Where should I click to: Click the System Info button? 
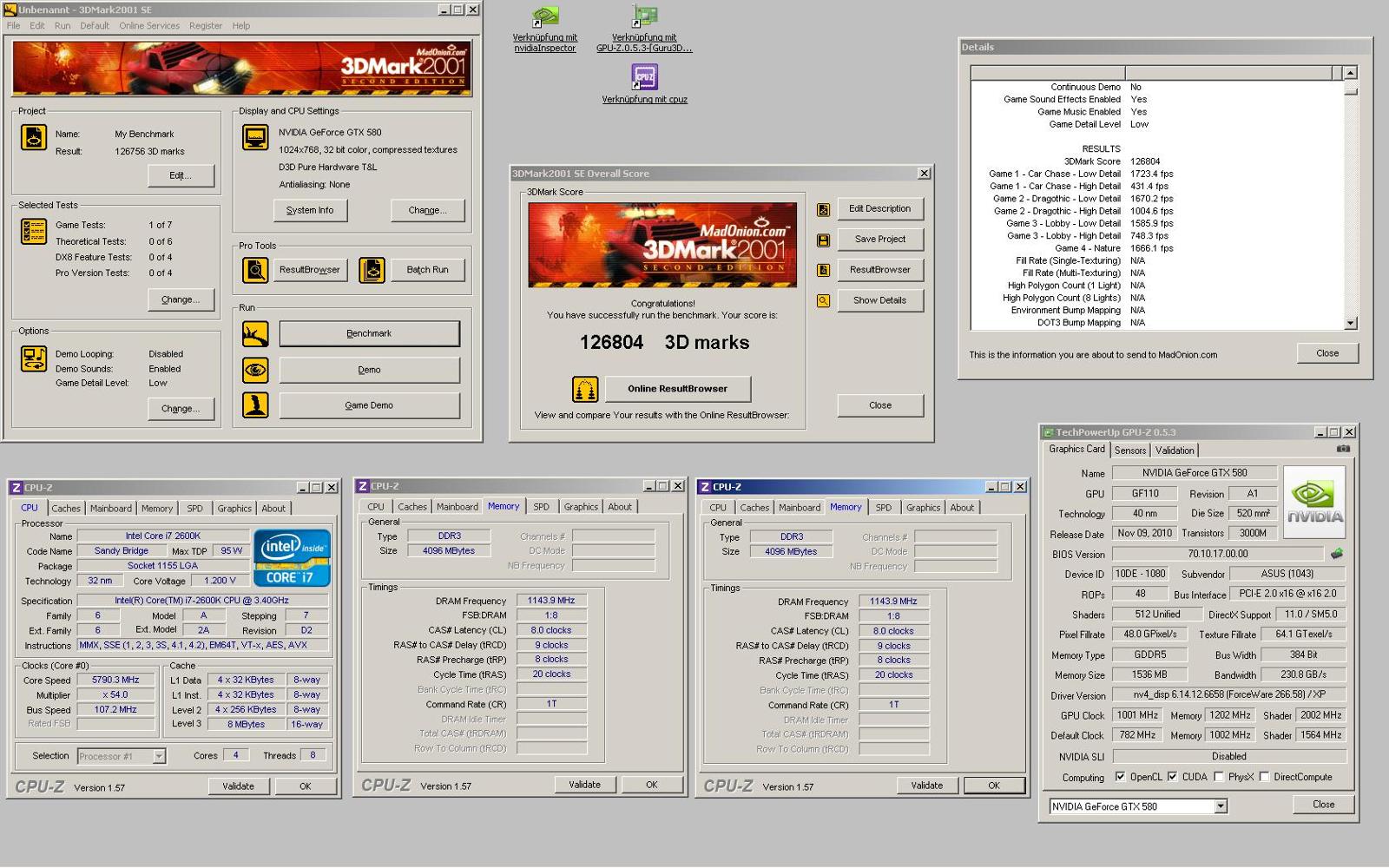point(310,210)
